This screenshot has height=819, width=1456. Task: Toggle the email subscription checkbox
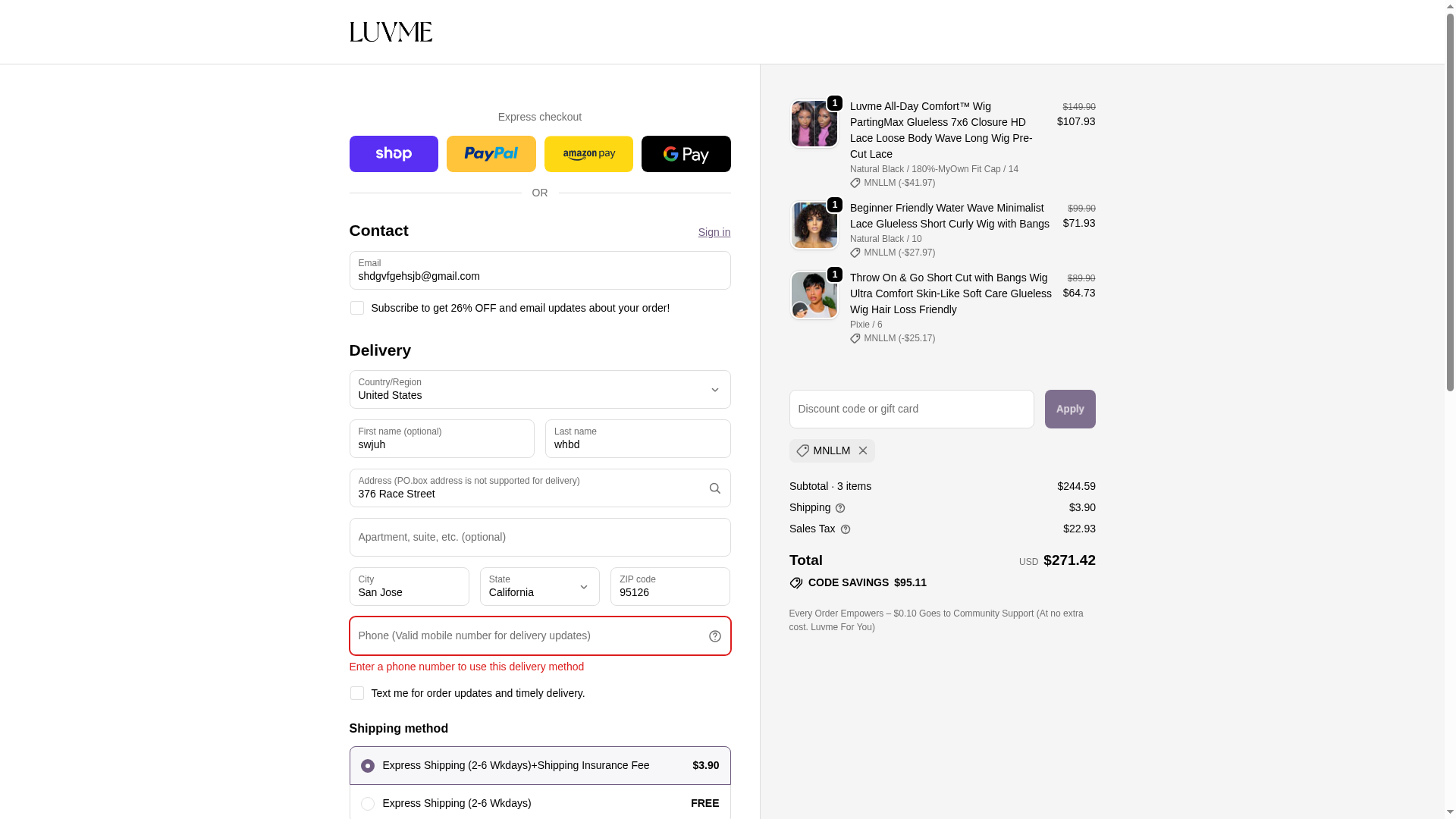(x=357, y=308)
